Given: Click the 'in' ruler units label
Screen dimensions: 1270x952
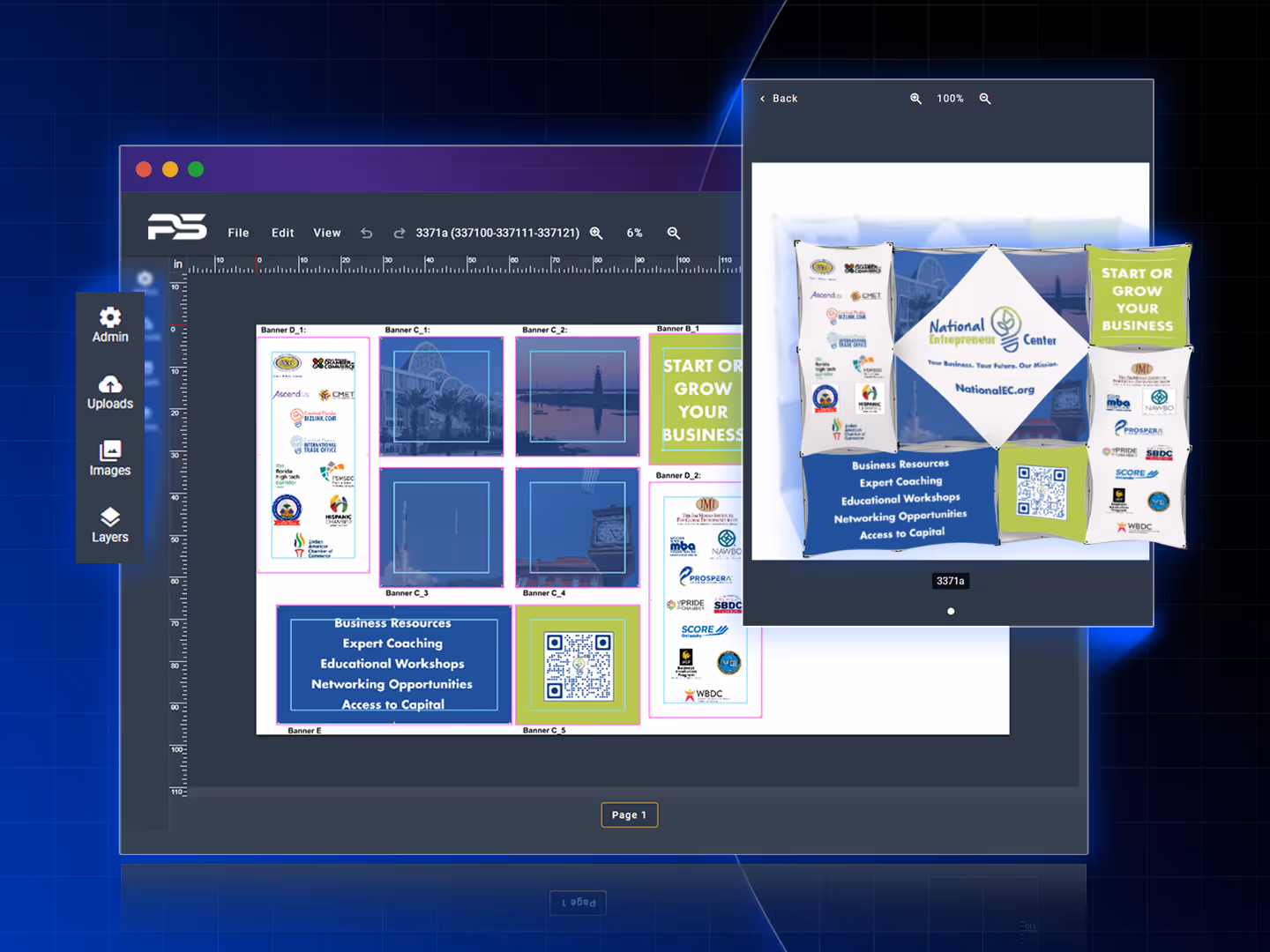Looking at the screenshot, I should click(x=178, y=264).
